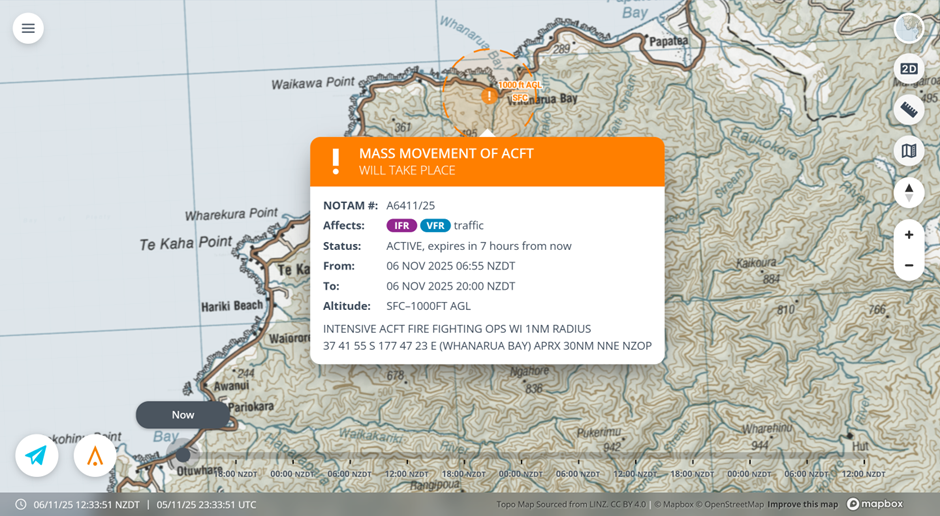940x516 pixels.
Task: Click the paper plane flight icon
Action: 37,455
